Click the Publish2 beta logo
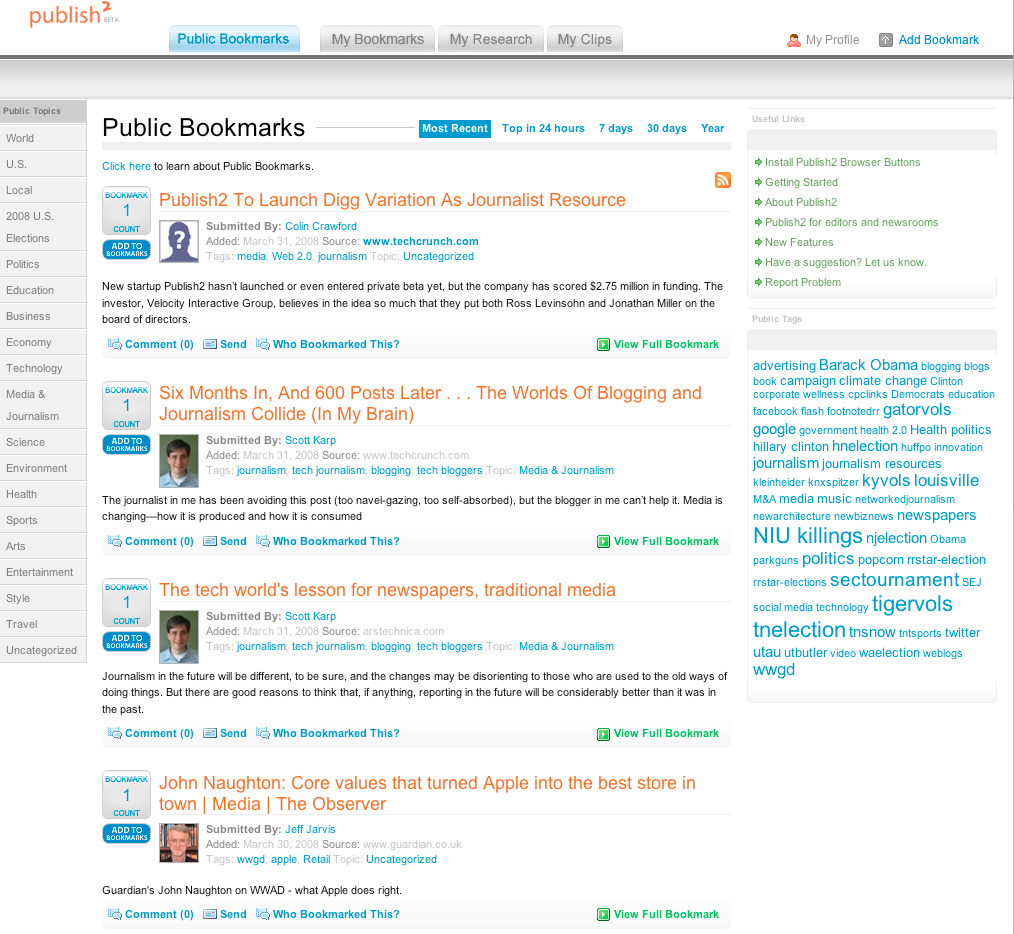1014x934 pixels. (x=74, y=14)
